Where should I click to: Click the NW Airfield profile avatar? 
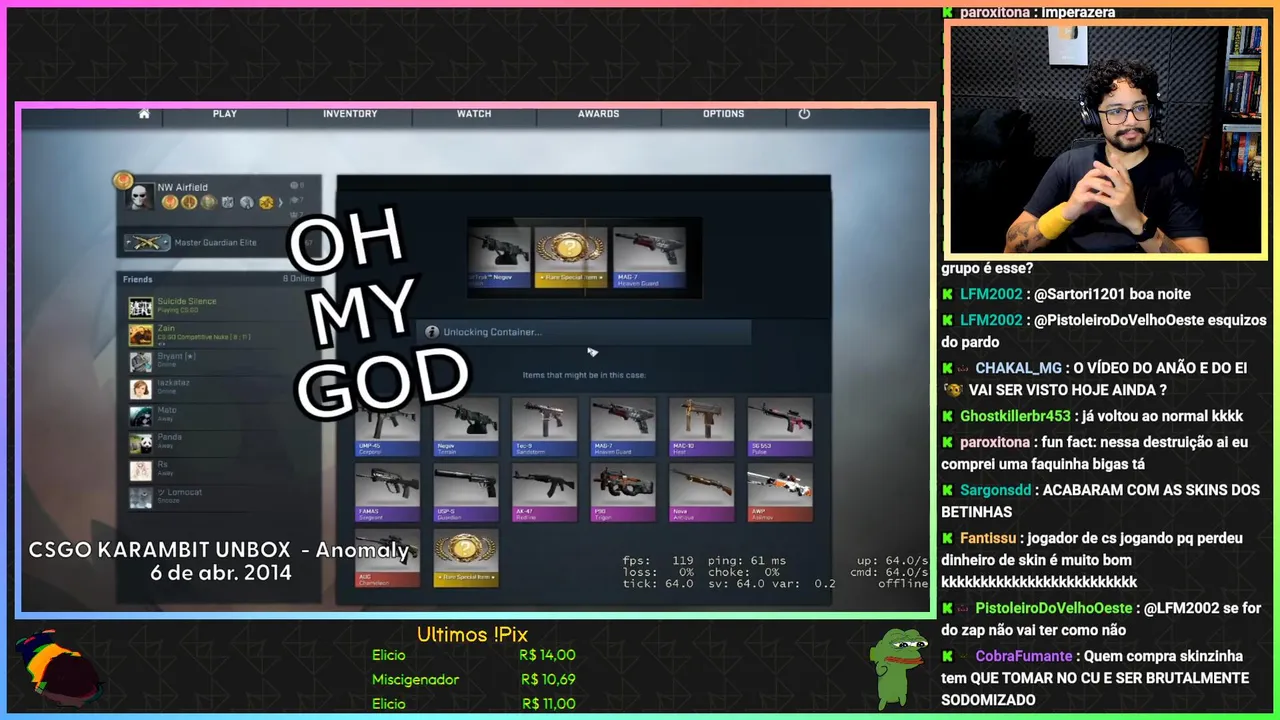click(140, 196)
